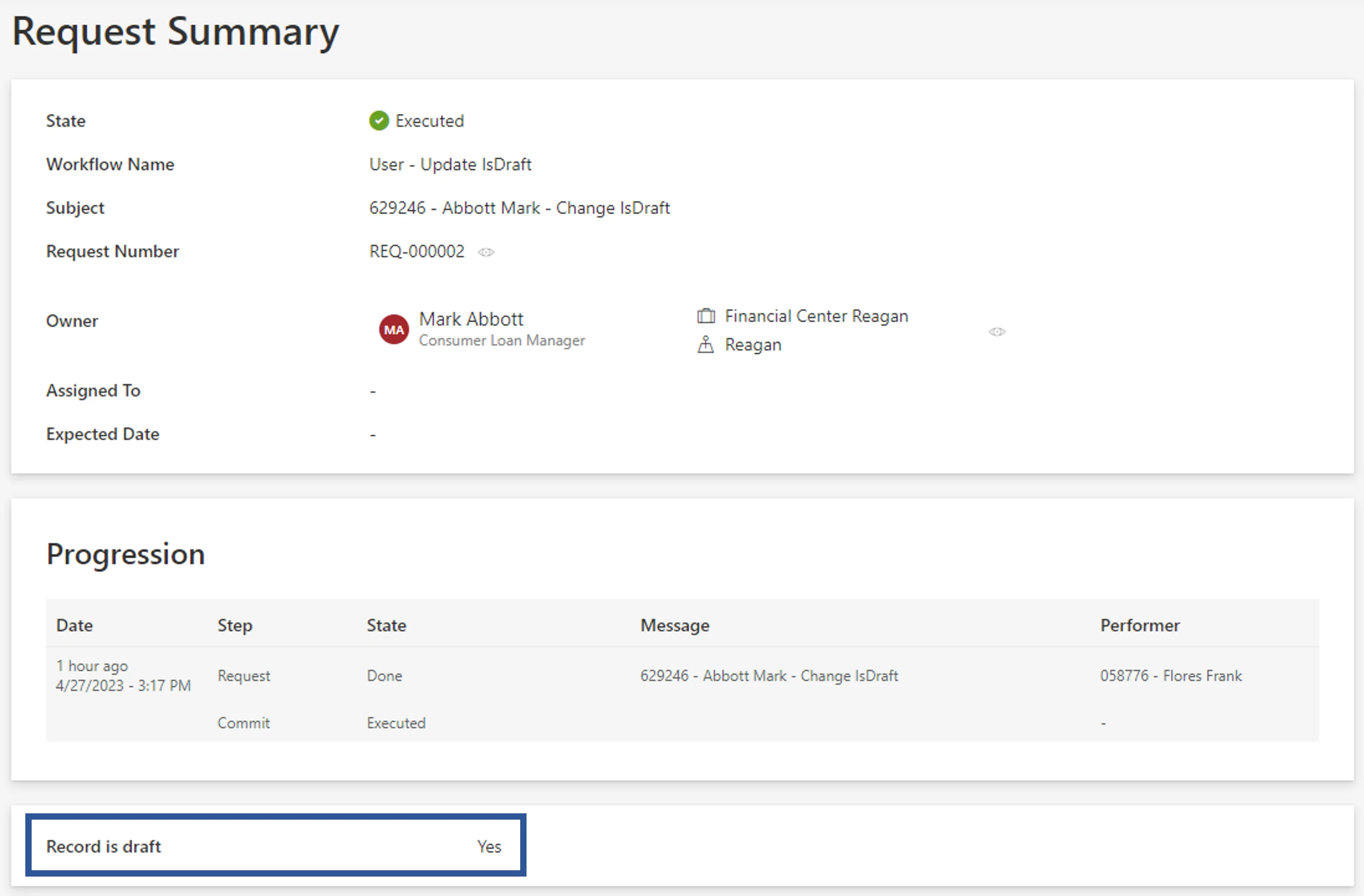Viewport: 1364px width, 896px height.
Task: Click the subject 629246 - Abbott Mark text
Action: [x=455, y=208]
